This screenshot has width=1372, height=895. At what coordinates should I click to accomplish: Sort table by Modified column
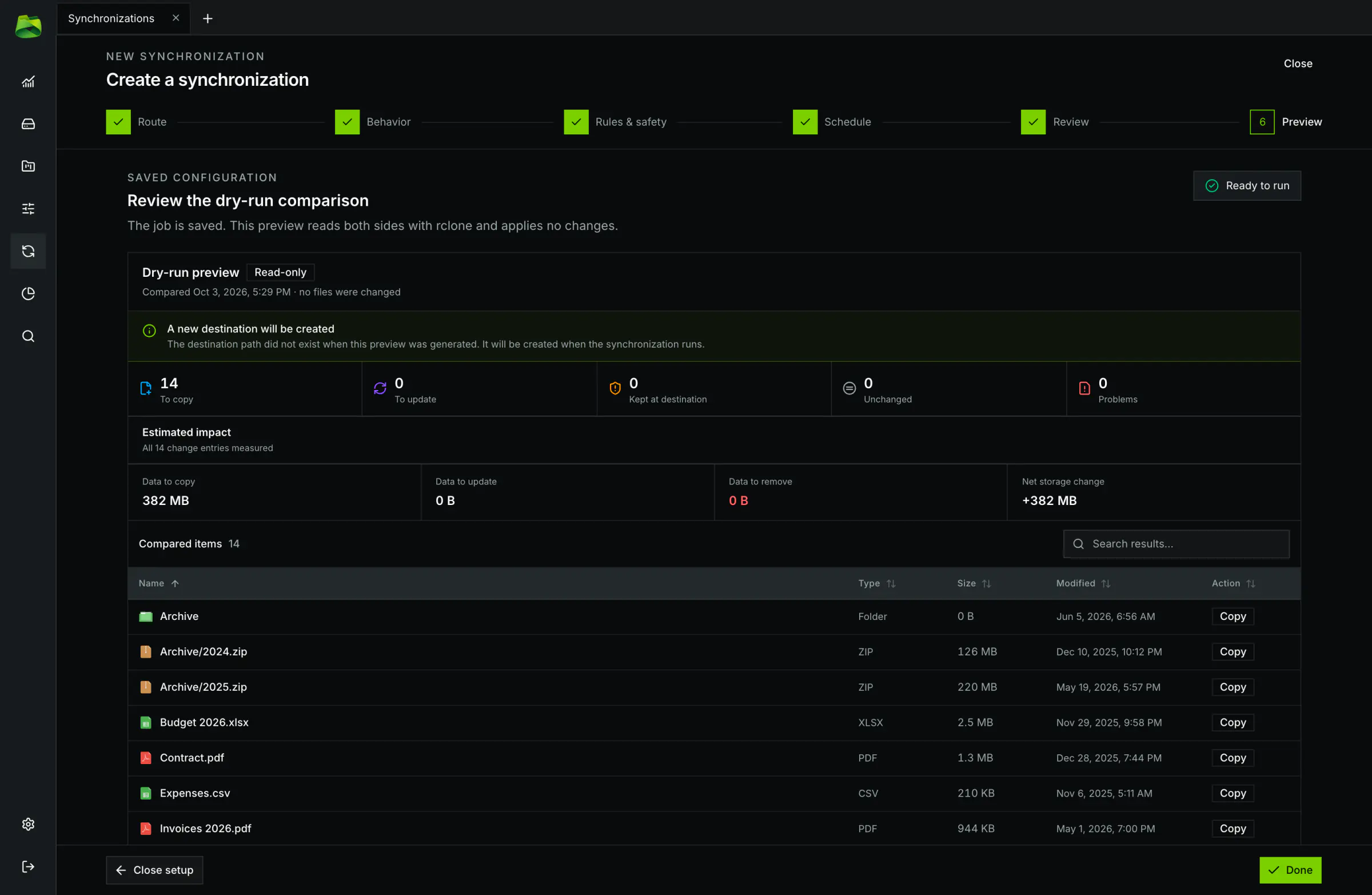pyautogui.click(x=1083, y=583)
